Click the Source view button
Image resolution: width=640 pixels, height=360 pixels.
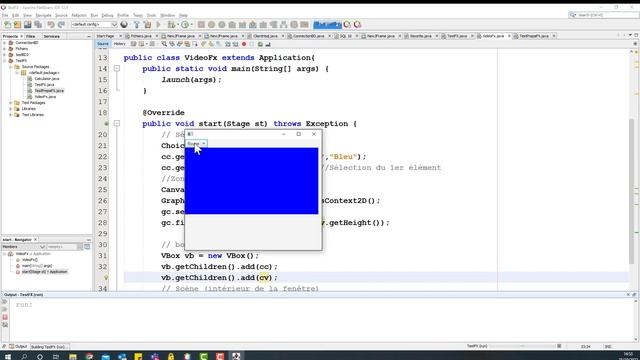click(103, 44)
